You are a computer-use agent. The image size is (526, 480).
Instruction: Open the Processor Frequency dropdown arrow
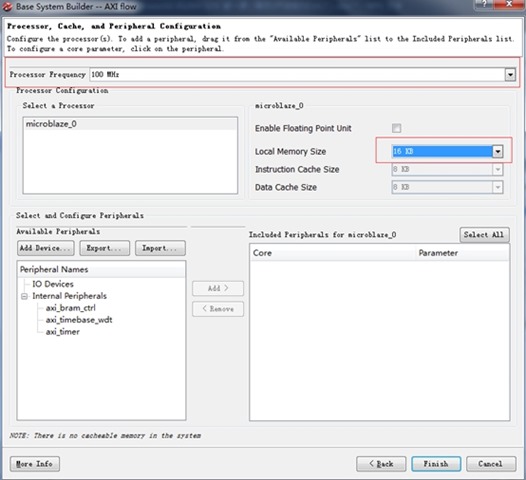click(x=510, y=74)
